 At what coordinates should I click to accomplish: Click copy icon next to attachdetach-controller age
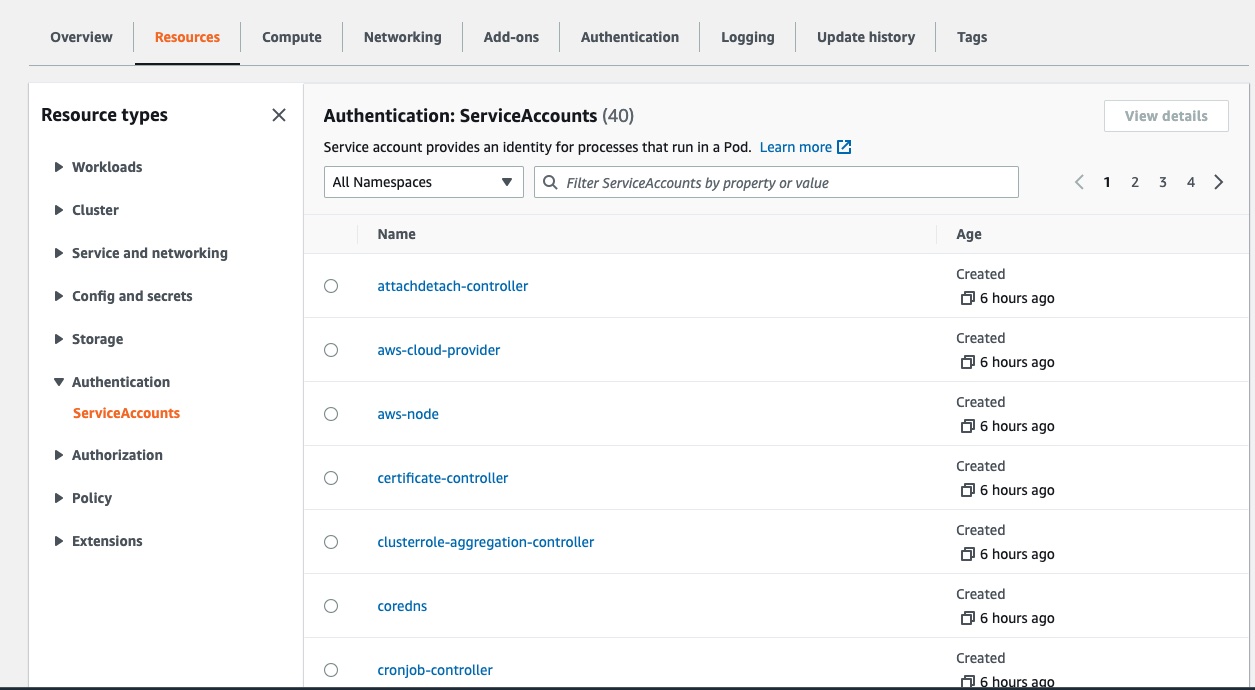pos(967,298)
